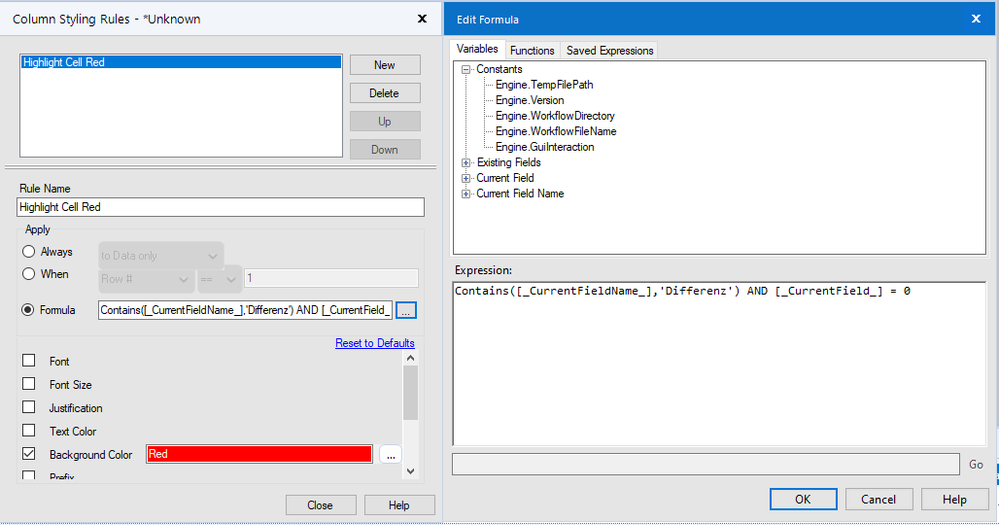Select the When radio option

coord(29,274)
